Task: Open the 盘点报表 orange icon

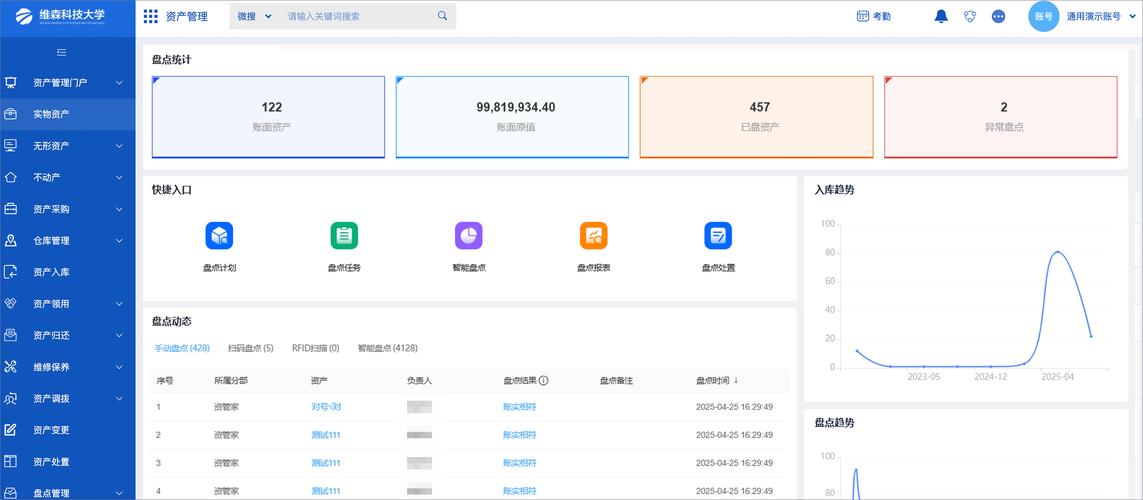Action: coord(593,235)
